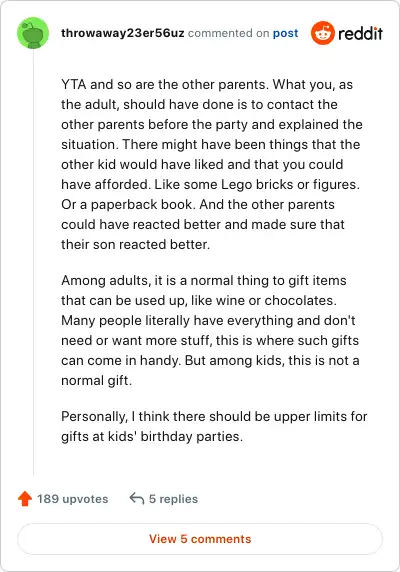400x572 pixels.
Task: Click the paragraph starting "Among adults"
Action: pos(210,331)
